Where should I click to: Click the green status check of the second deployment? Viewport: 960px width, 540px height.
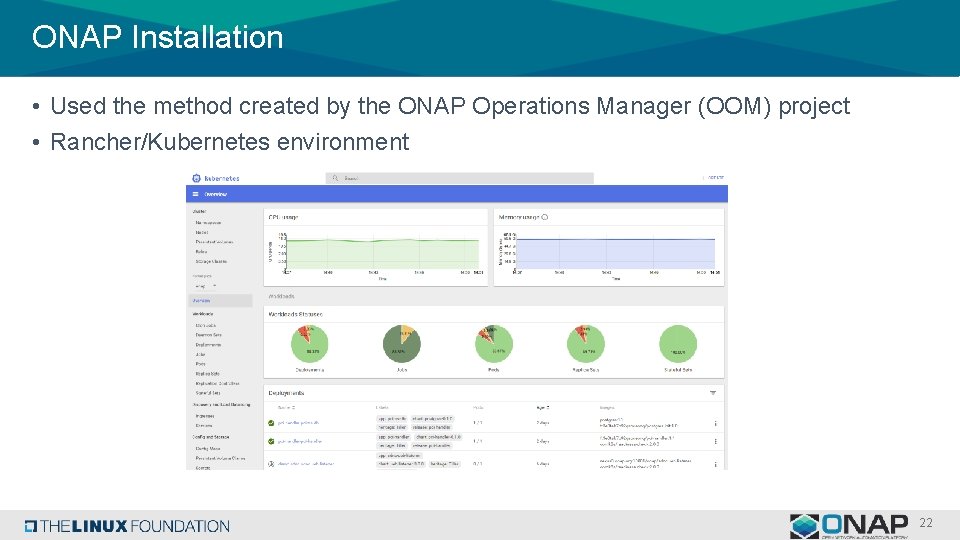(271, 441)
